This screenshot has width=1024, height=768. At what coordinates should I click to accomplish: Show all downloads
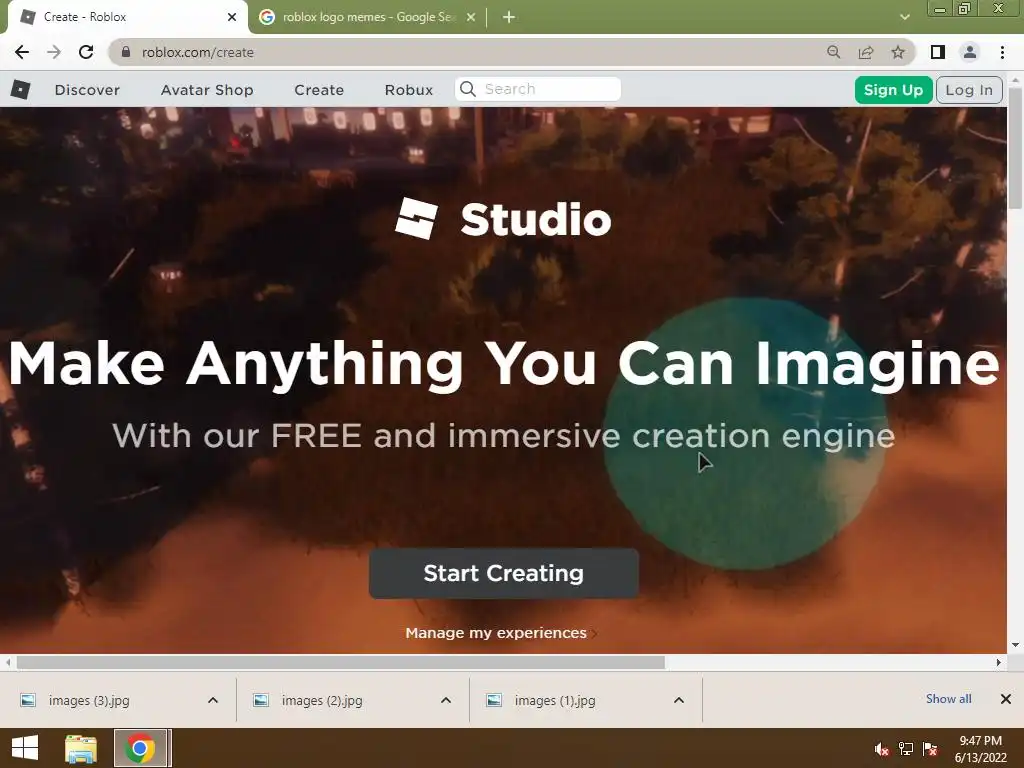coord(948,699)
